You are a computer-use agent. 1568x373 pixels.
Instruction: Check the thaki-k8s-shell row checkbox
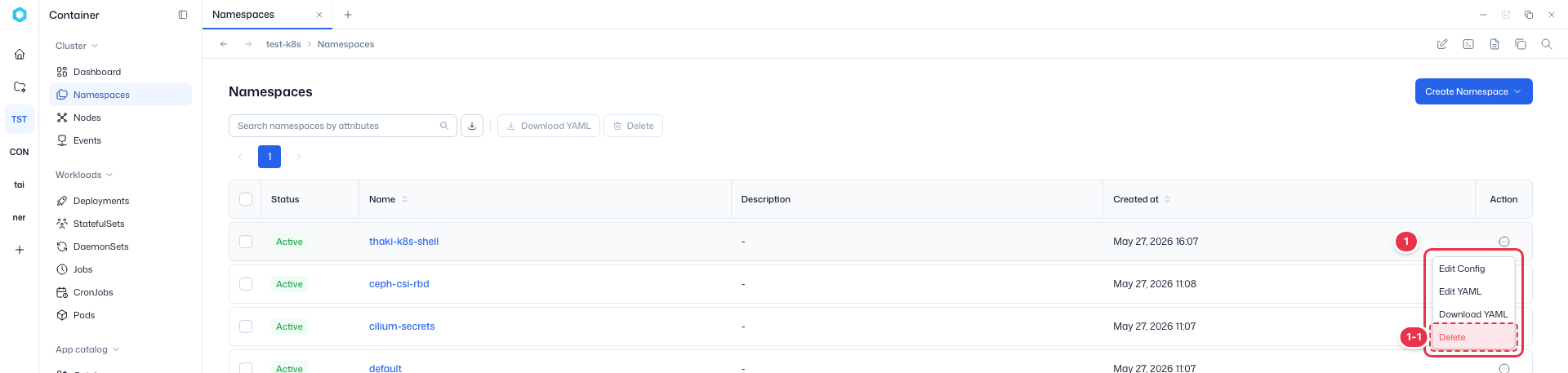(x=246, y=242)
